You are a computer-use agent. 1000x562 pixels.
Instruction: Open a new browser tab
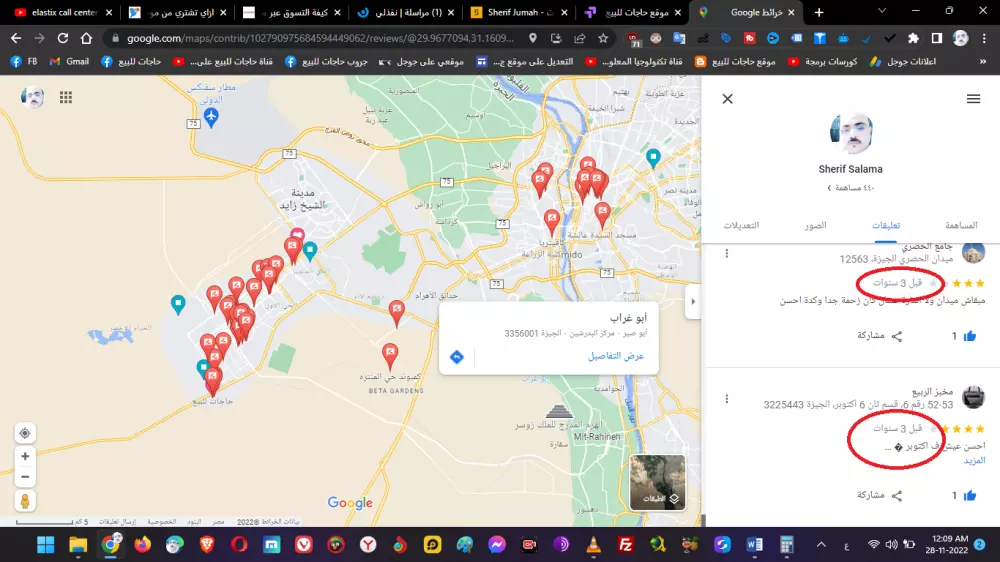(x=819, y=12)
